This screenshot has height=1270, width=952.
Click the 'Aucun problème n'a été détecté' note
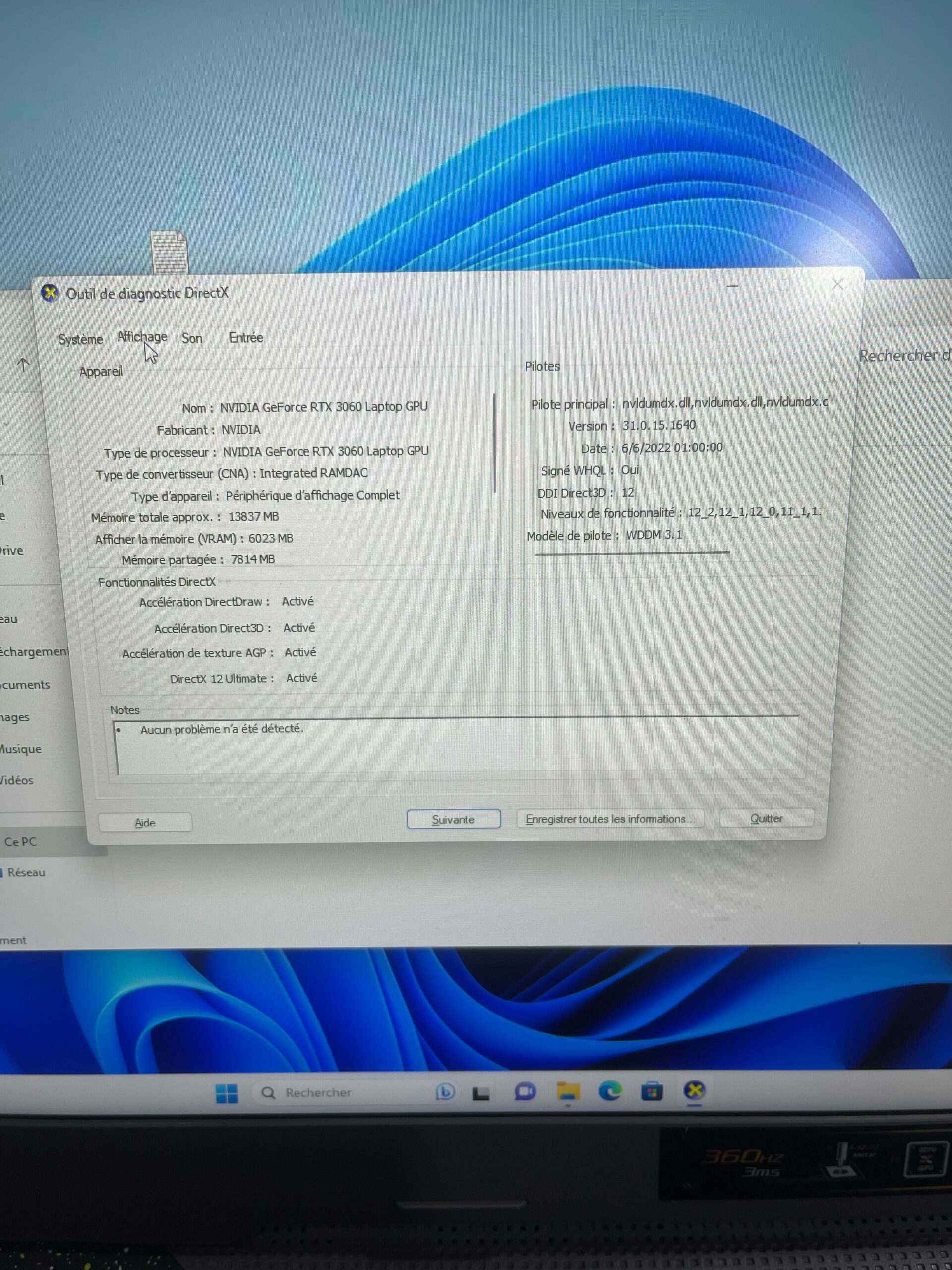coord(222,729)
